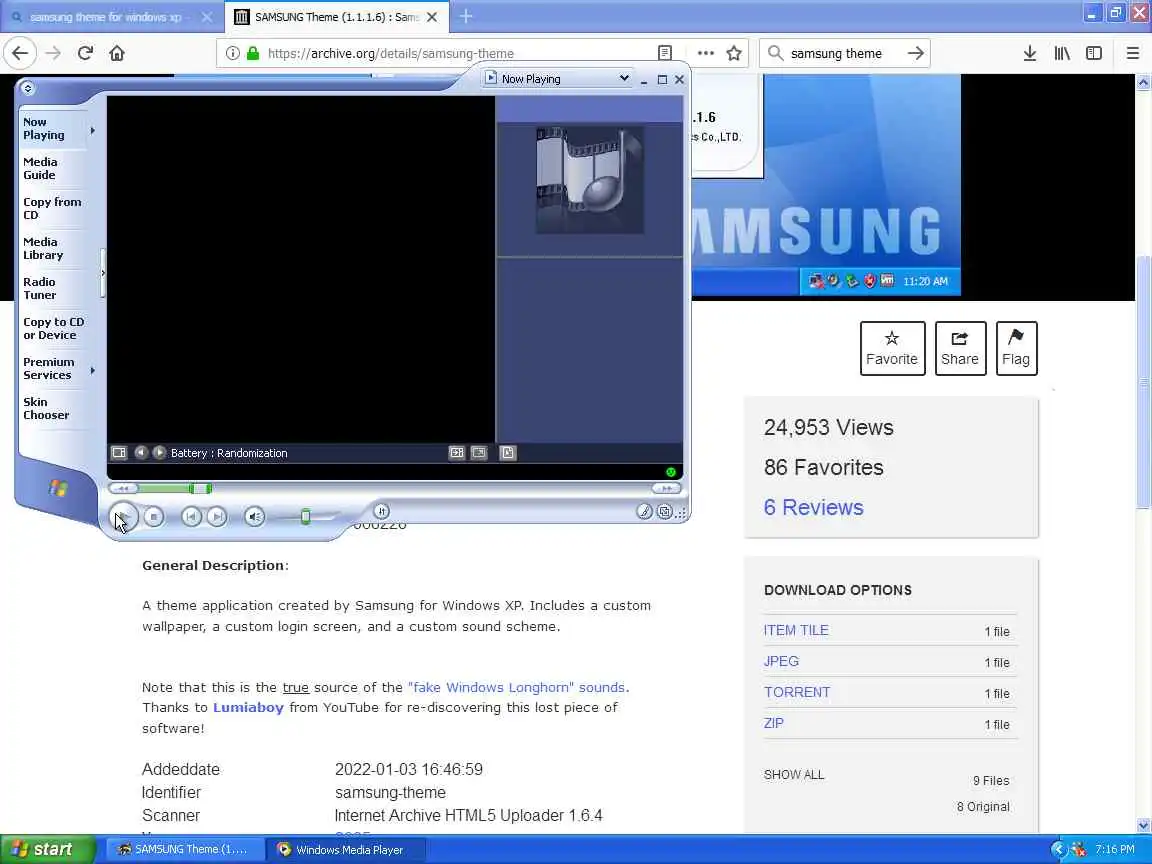Open the Lumiaboy link

[x=248, y=708]
